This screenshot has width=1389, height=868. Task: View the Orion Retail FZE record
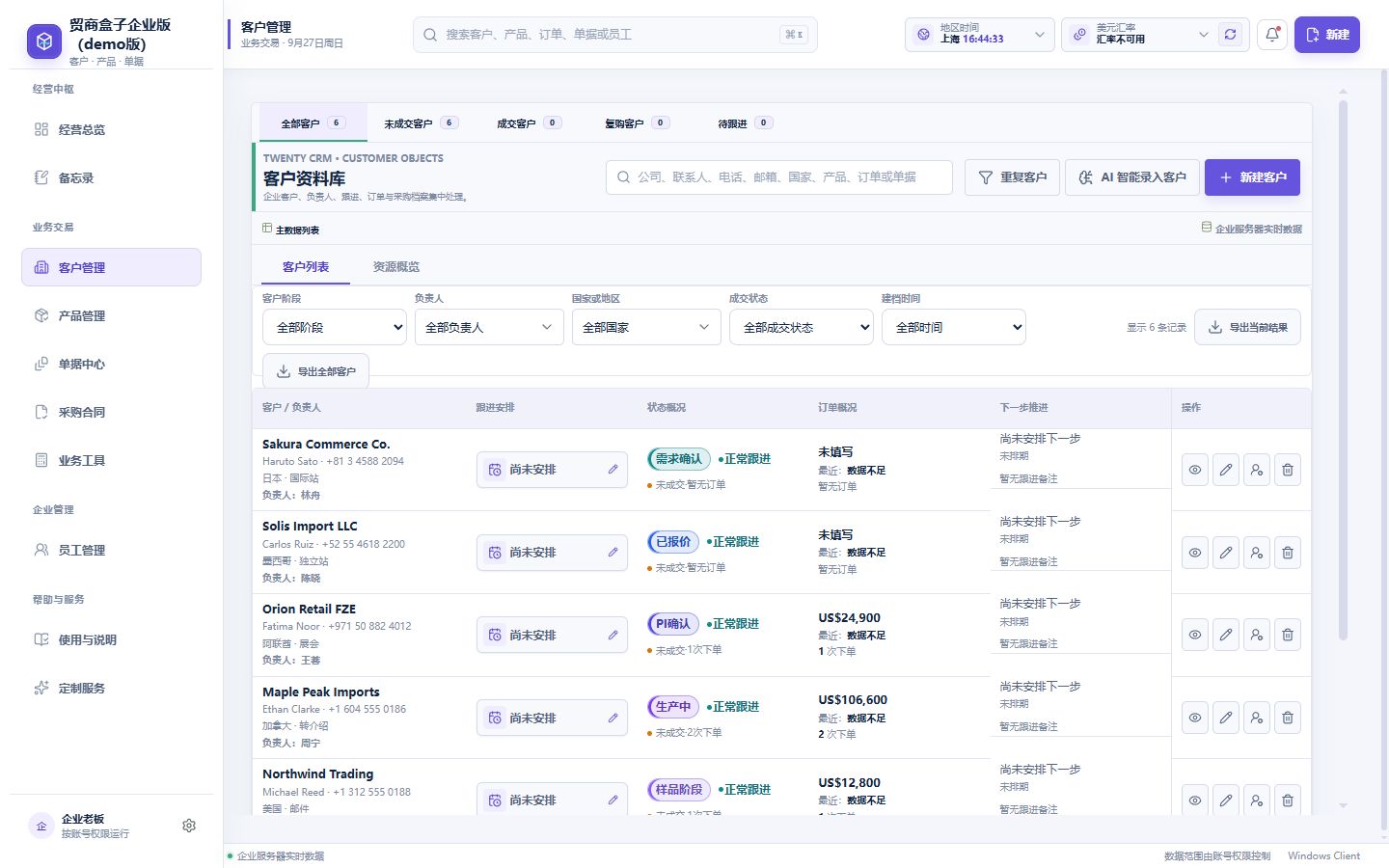(1195, 635)
